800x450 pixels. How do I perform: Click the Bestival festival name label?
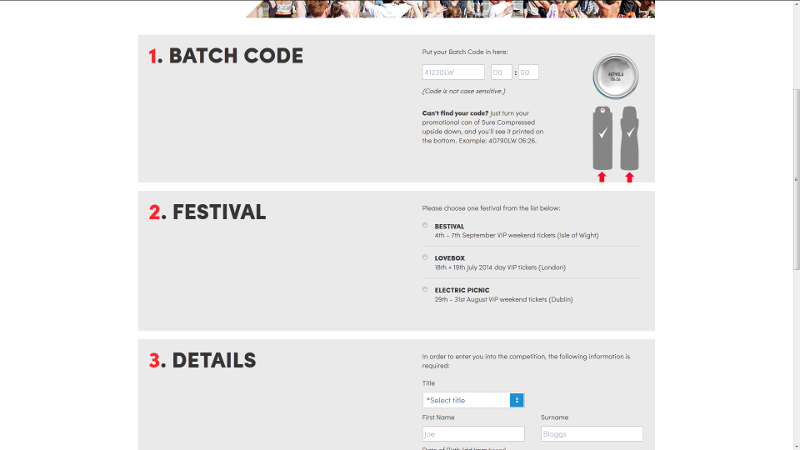[x=449, y=227]
